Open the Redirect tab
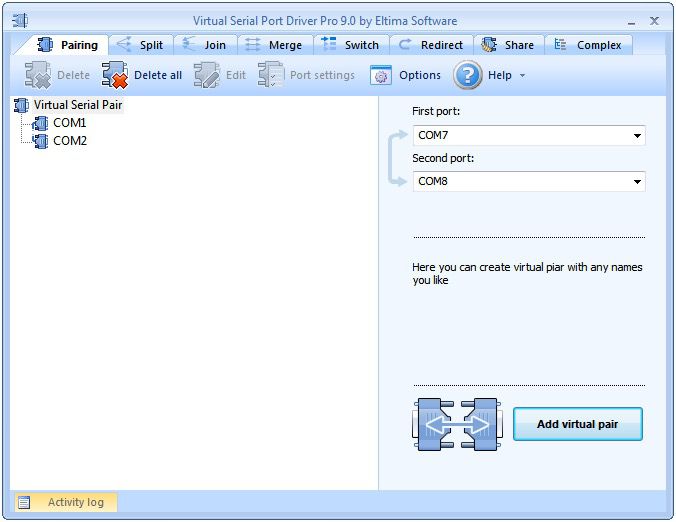The height and width of the screenshot is (522, 676). pos(432,45)
